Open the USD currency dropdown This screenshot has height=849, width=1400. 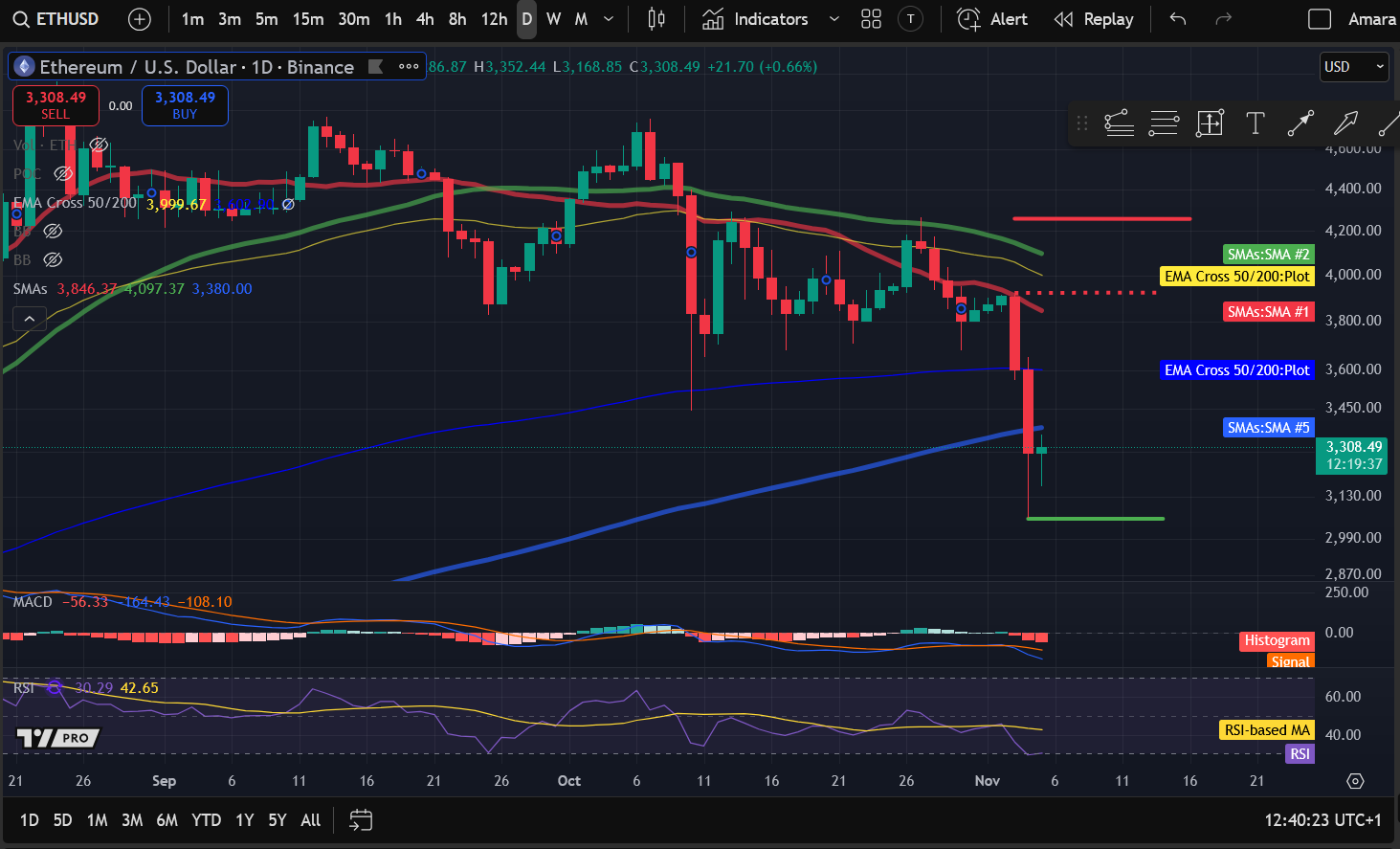point(1353,67)
